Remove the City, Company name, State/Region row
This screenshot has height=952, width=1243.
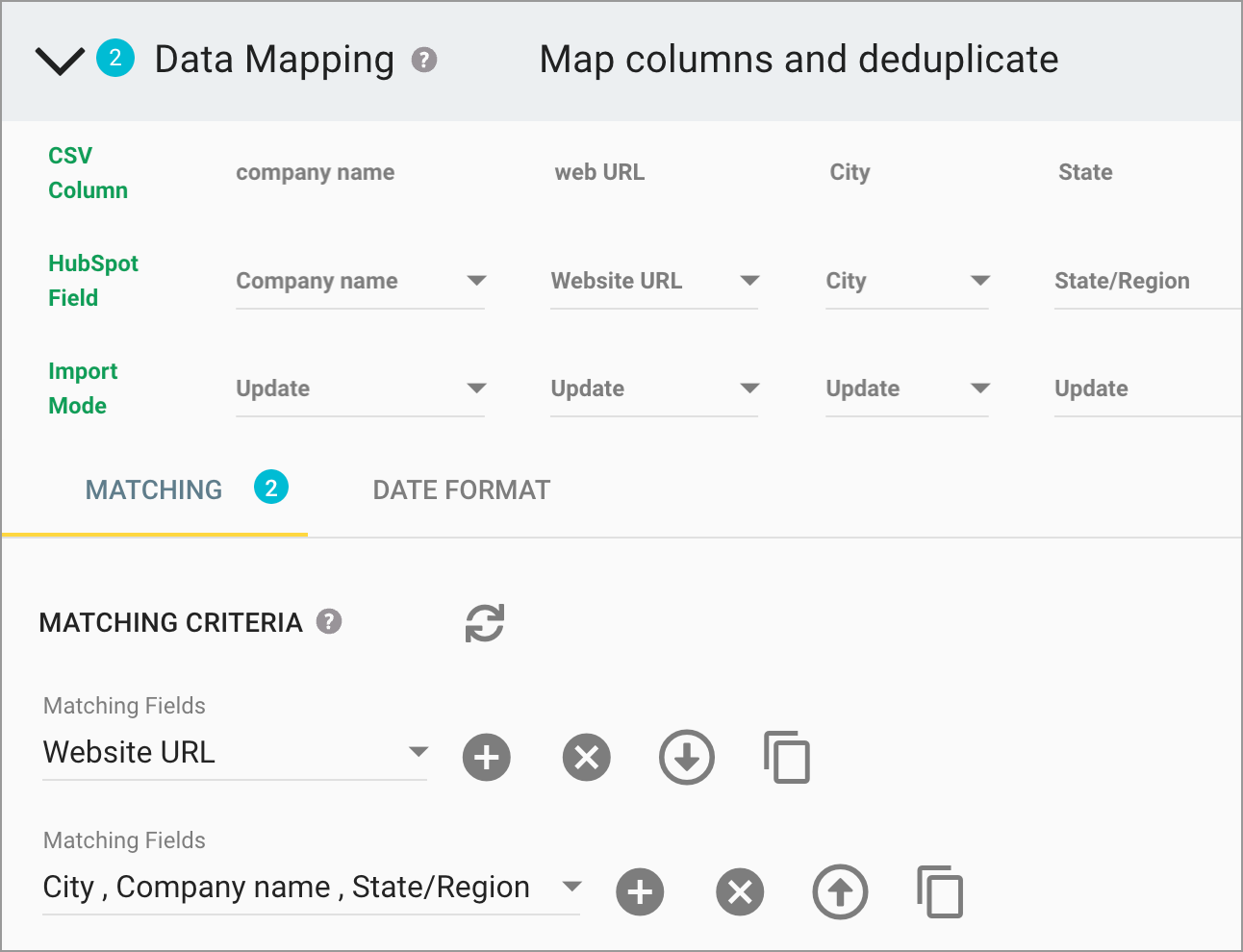click(x=740, y=892)
